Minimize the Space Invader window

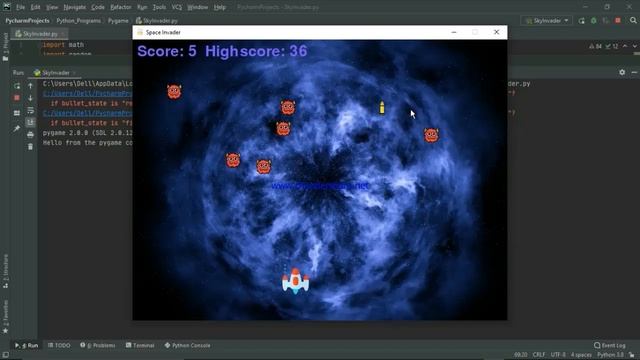(454, 32)
